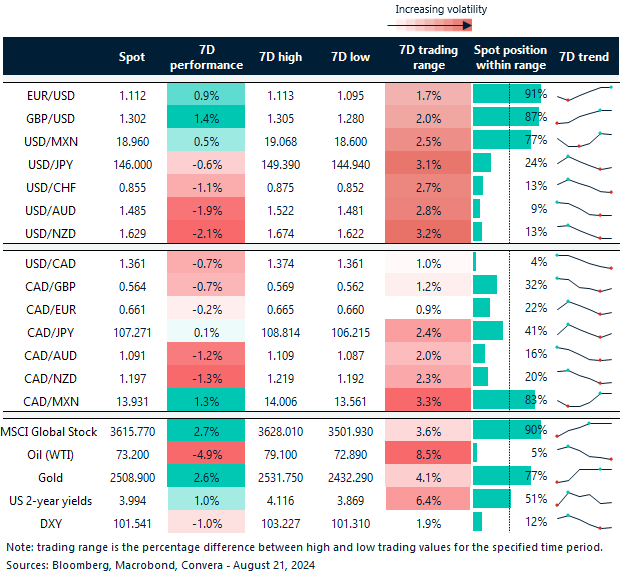The width and height of the screenshot is (630, 578).
Task: Click the EUR/USD 7D trend sparkline
Action: 585,95
